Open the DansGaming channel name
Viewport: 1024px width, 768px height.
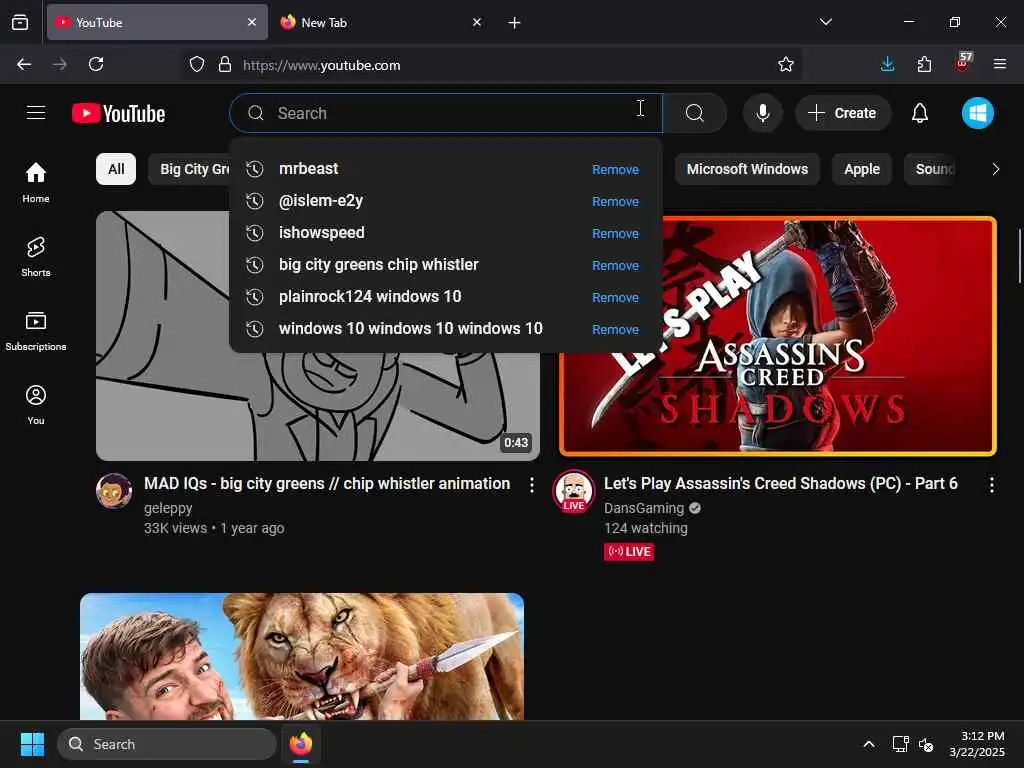644,508
